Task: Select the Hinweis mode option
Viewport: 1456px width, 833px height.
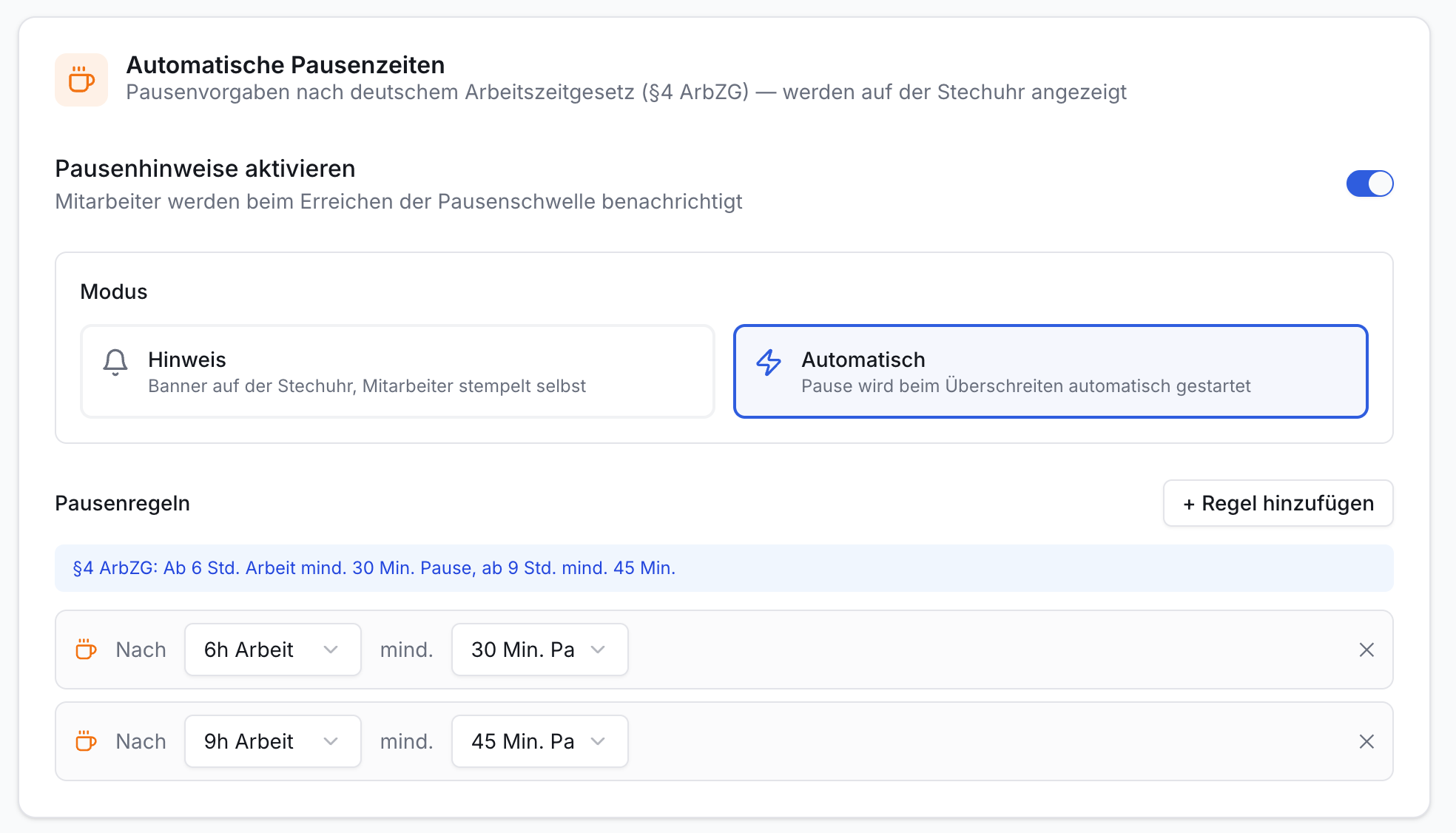Action: (x=397, y=371)
